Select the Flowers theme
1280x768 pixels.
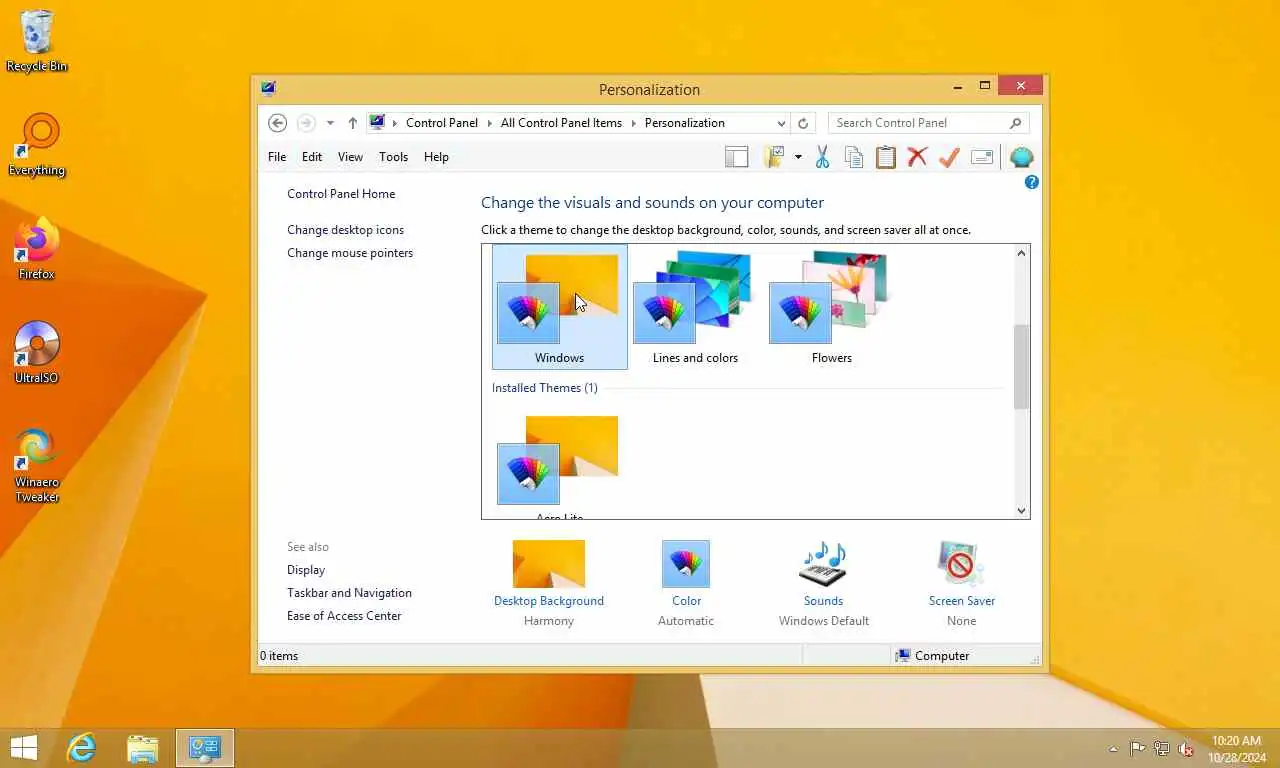(831, 307)
